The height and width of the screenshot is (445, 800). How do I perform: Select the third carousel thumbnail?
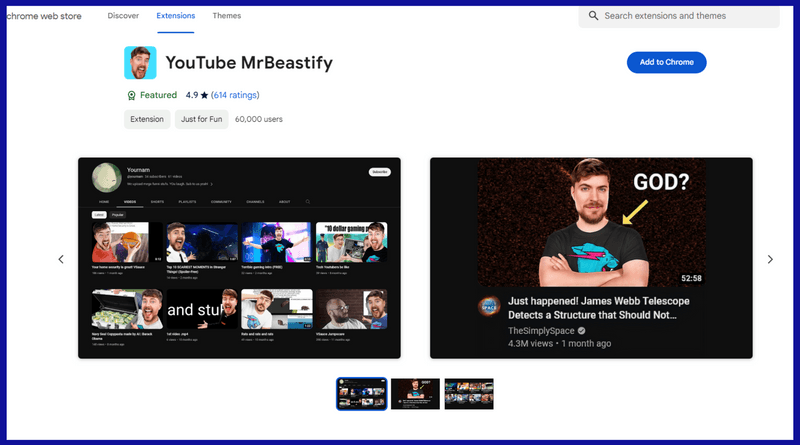(469, 393)
